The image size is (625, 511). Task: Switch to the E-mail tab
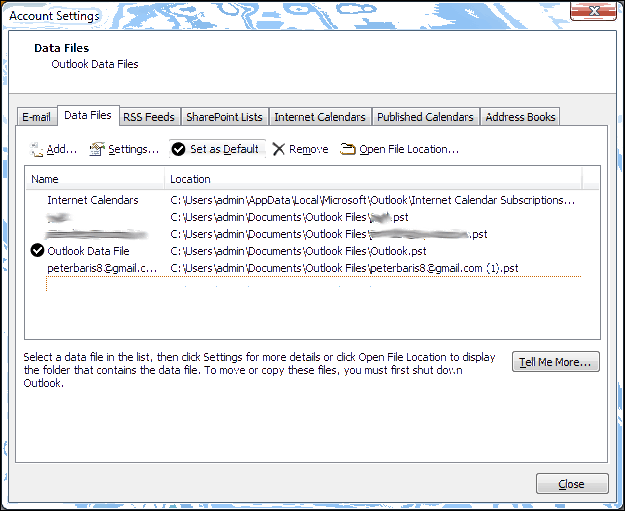(x=36, y=117)
